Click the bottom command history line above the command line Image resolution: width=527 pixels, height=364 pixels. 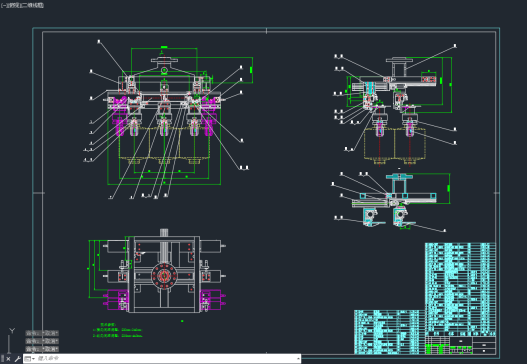click(42, 349)
